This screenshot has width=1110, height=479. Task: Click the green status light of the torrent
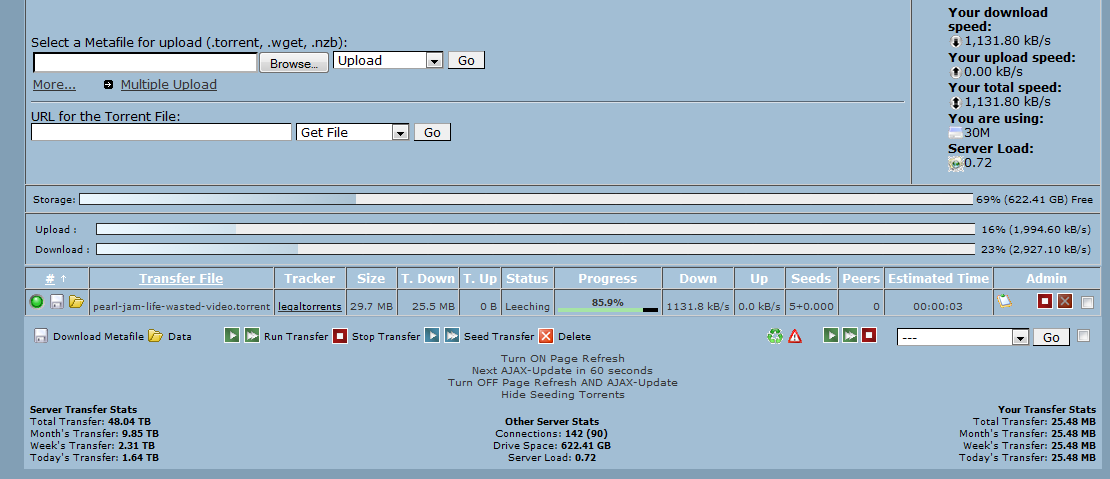[x=37, y=302]
